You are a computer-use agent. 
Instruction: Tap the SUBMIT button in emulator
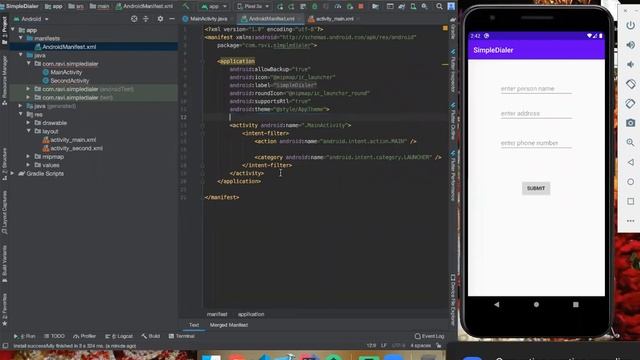tap(536, 188)
